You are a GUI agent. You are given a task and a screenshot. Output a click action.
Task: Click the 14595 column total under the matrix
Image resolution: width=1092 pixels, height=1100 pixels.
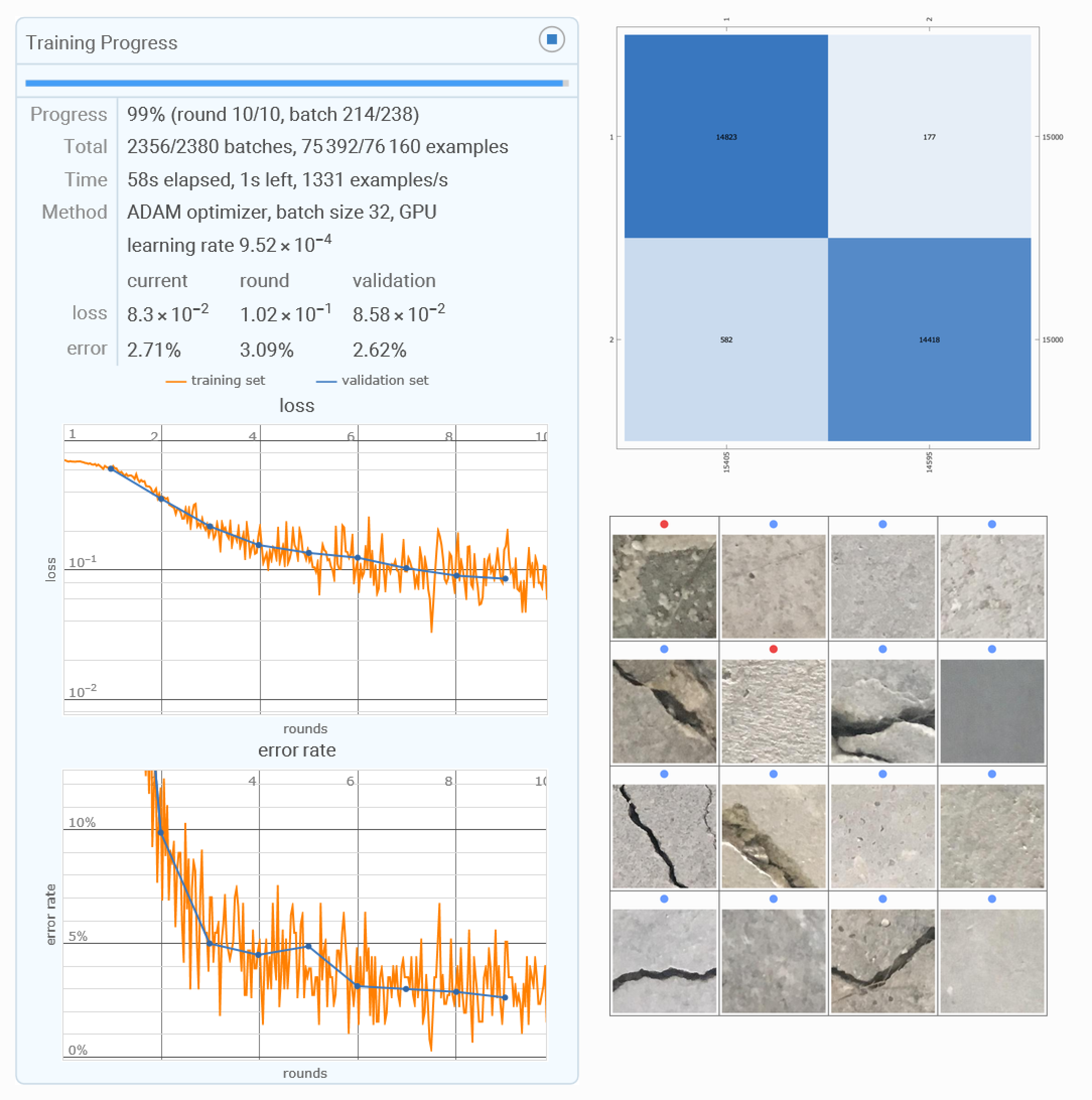(x=929, y=462)
